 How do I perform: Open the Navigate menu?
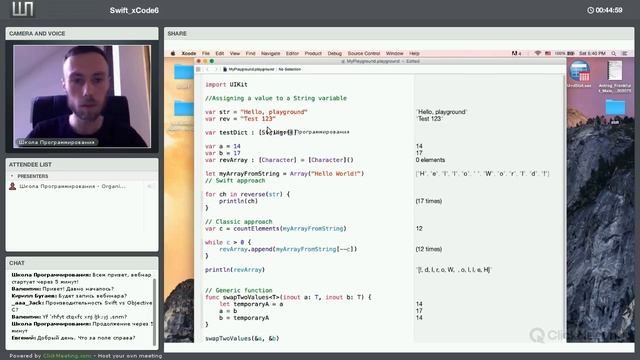(x=270, y=53)
